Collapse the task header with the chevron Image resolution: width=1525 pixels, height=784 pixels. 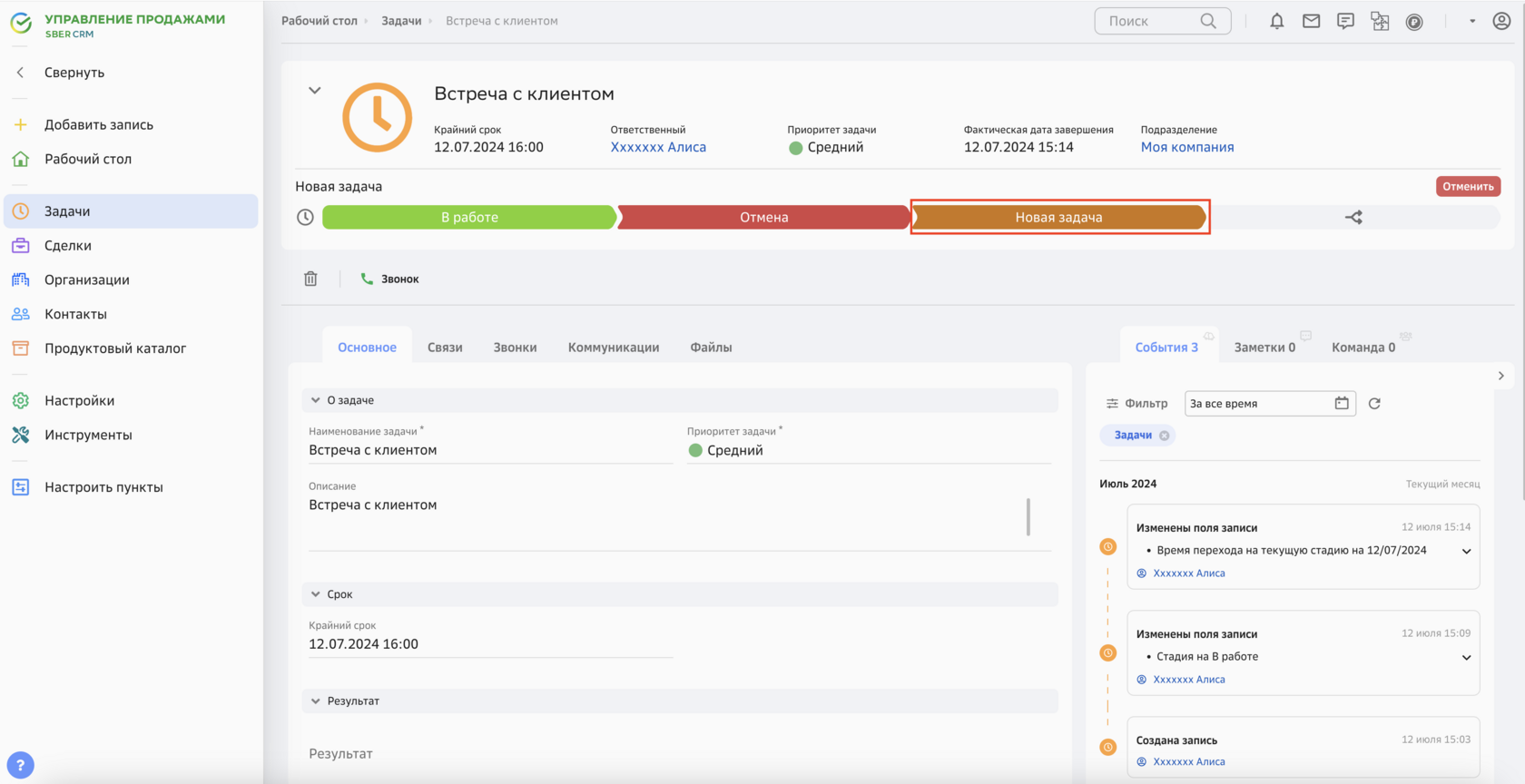point(315,91)
